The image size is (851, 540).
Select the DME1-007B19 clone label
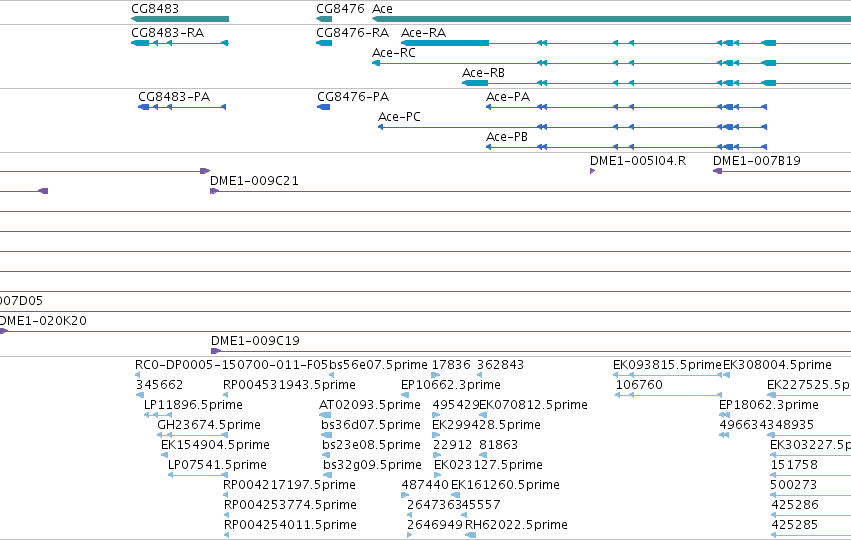(x=757, y=161)
